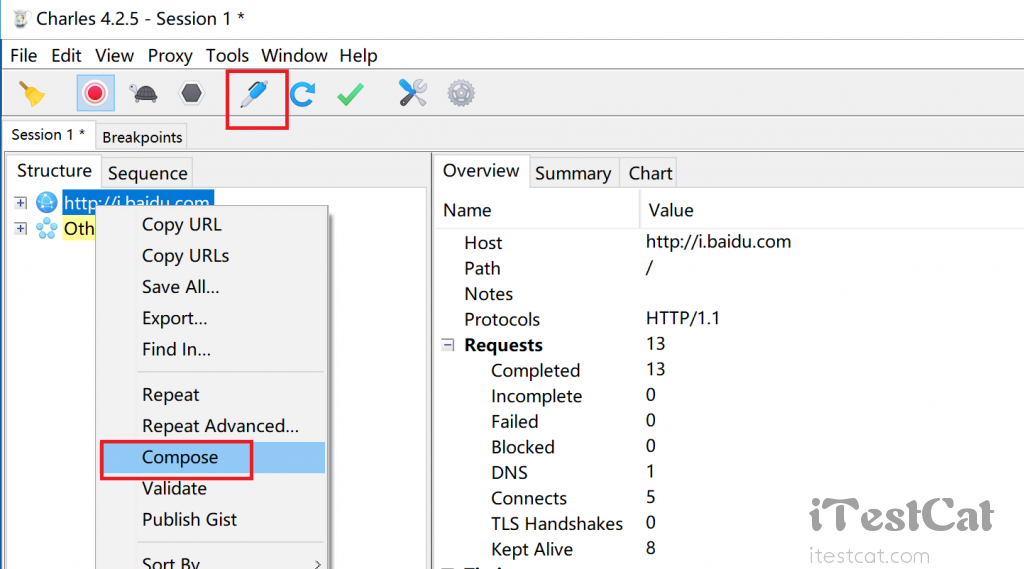1024x569 pixels.
Task: Open the File menu
Action: click(24, 56)
